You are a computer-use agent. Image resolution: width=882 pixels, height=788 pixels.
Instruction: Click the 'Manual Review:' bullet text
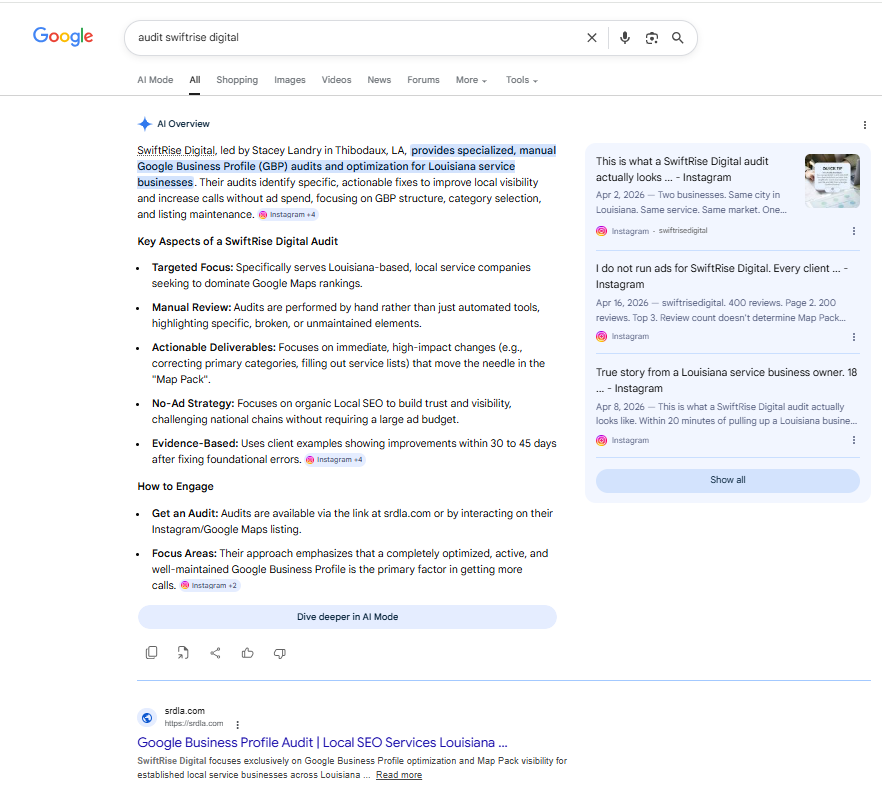tap(191, 308)
